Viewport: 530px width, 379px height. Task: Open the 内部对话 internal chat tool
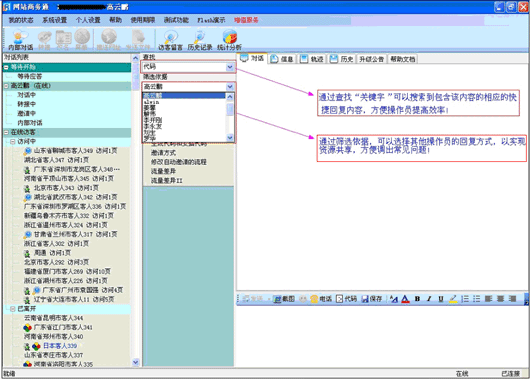(x=20, y=40)
